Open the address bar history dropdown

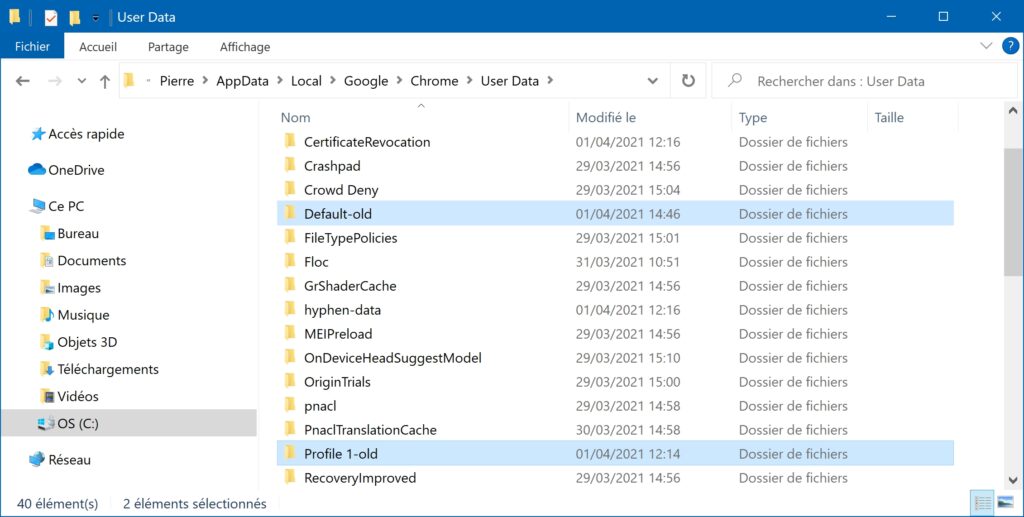652,81
